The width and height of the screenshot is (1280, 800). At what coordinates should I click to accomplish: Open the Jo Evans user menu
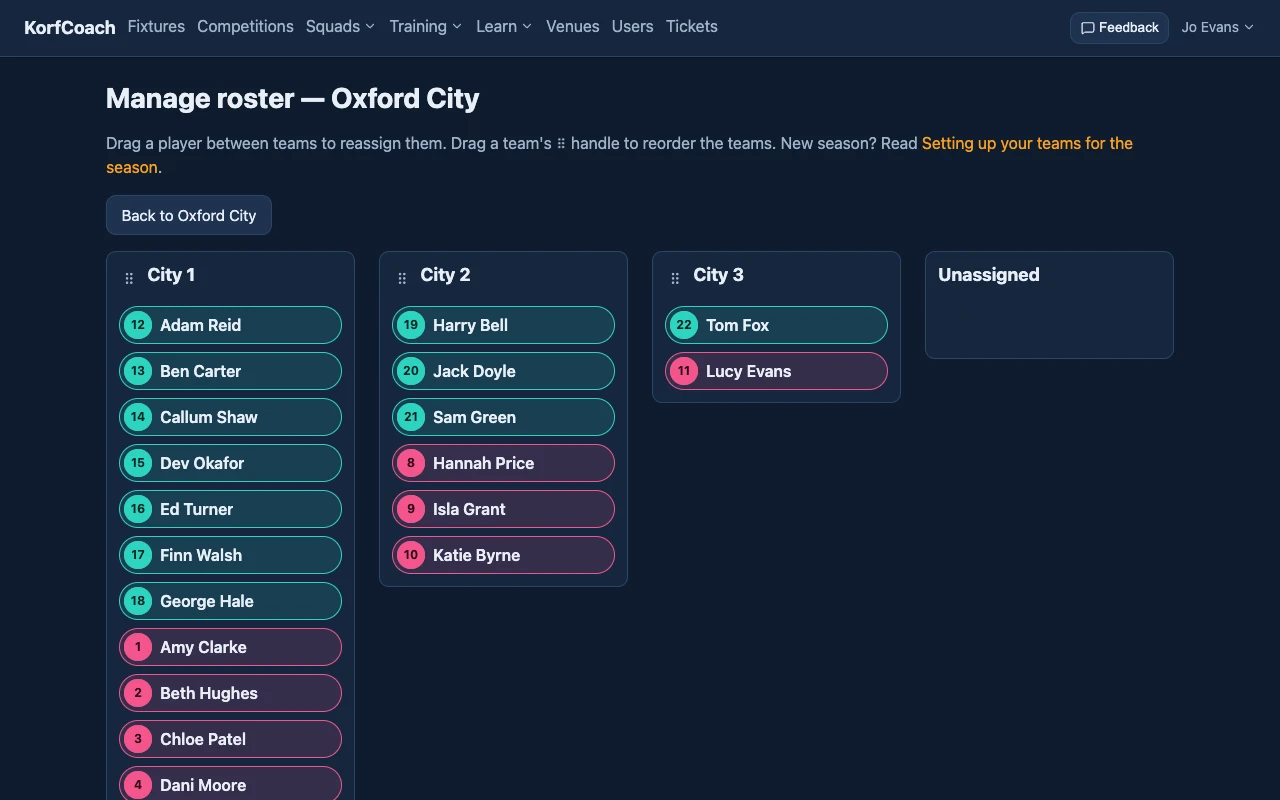(x=1217, y=28)
